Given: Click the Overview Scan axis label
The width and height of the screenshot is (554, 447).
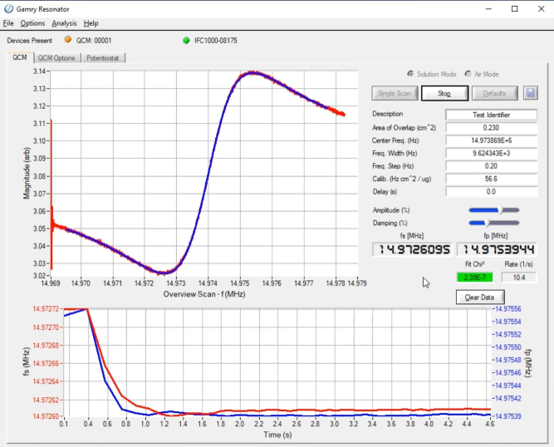Looking at the screenshot, I should [x=204, y=294].
